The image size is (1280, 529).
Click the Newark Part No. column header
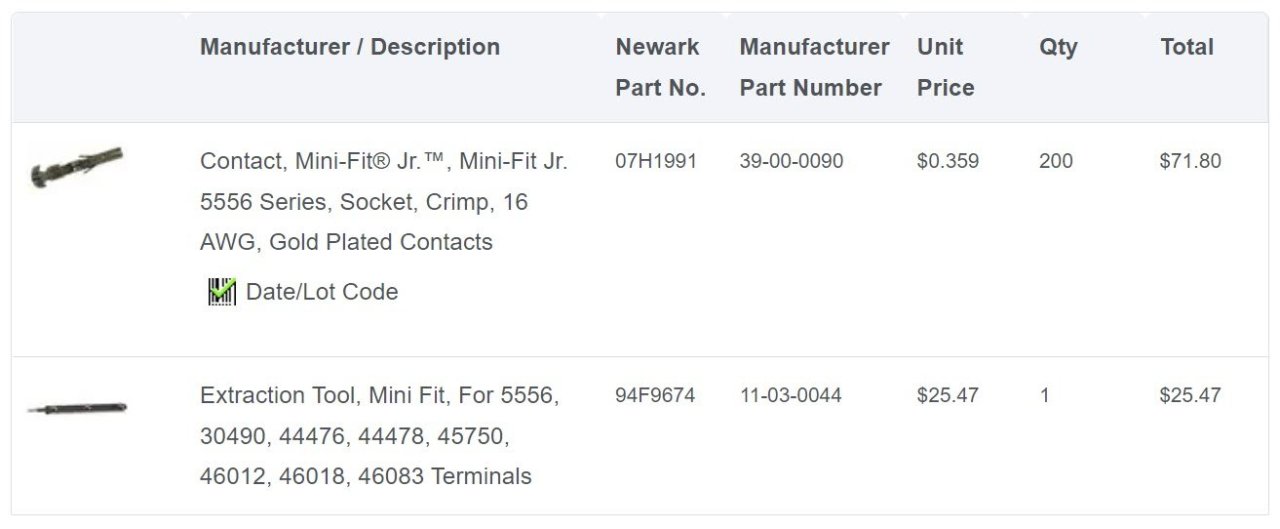[660, 67]
